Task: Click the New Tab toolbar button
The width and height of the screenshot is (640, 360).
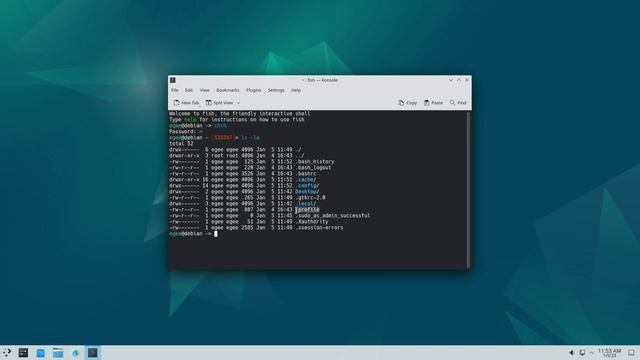Action: 186,103
